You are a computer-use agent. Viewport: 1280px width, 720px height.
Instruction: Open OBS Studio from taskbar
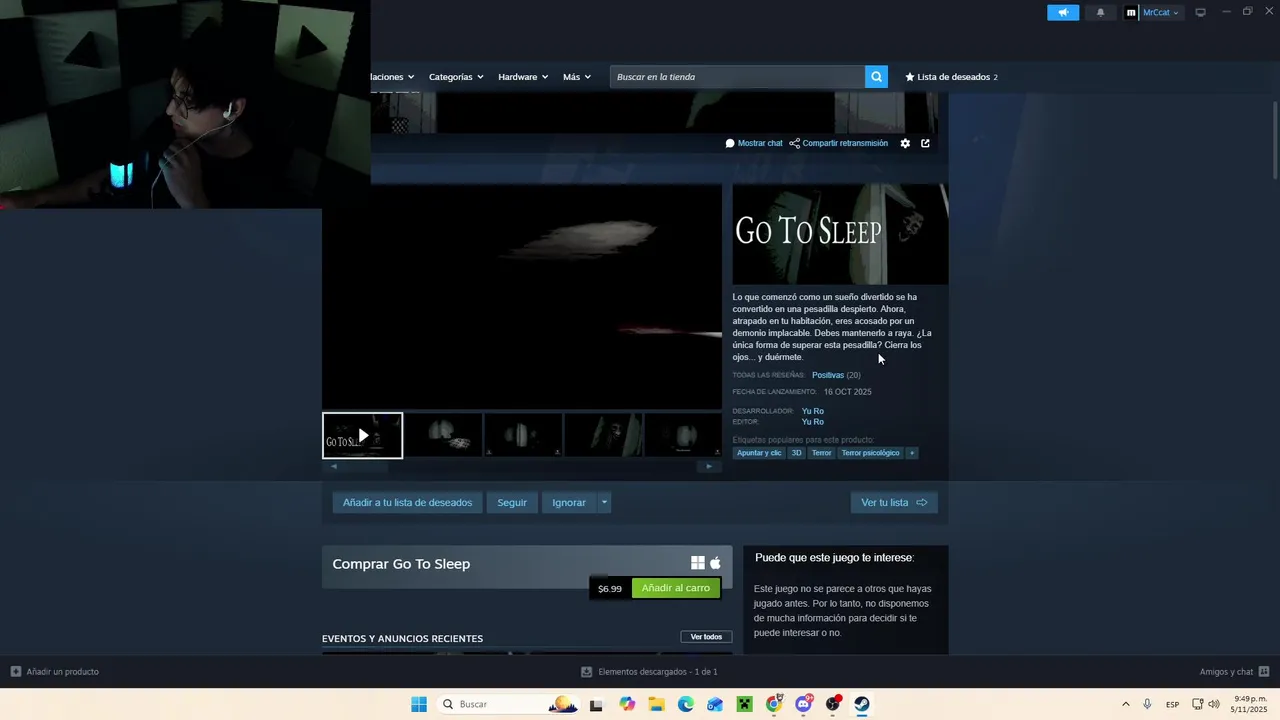(833, 704)
